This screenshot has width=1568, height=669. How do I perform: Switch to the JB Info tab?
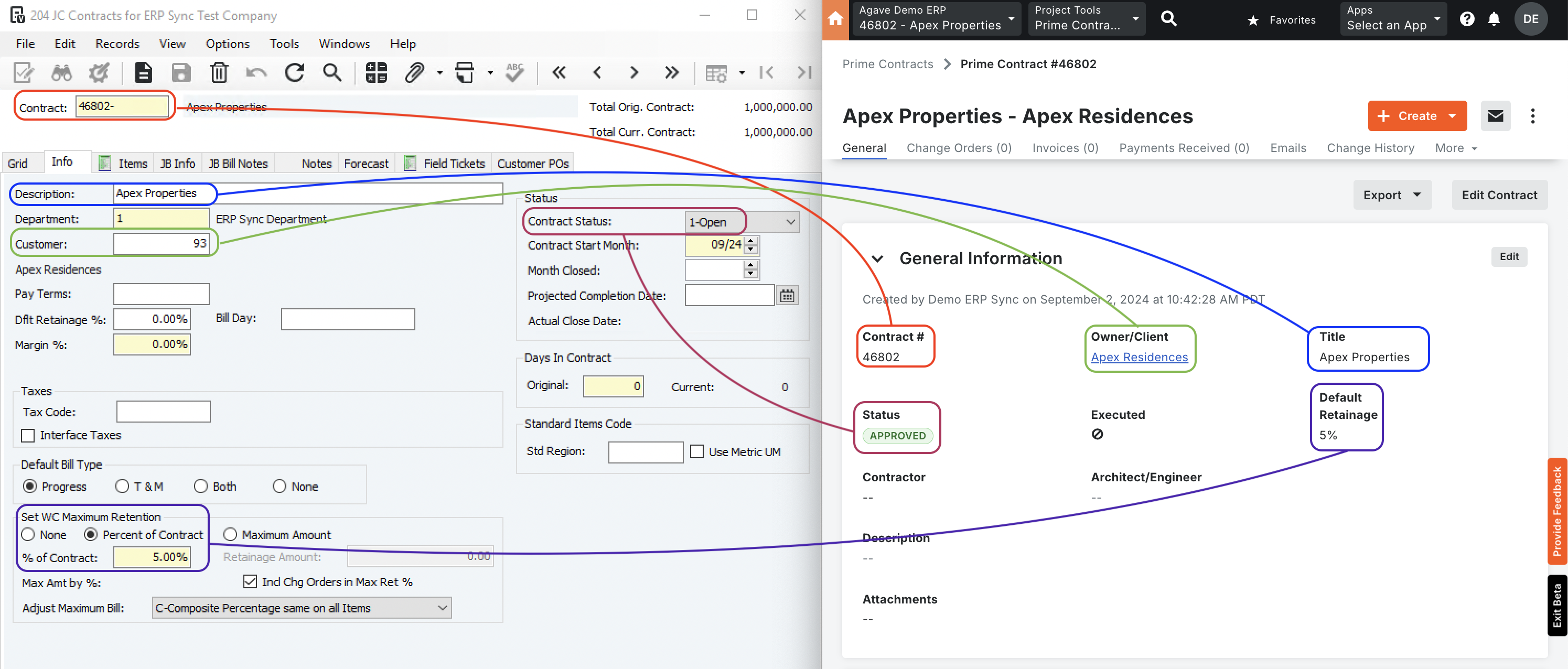coord(178,163)
